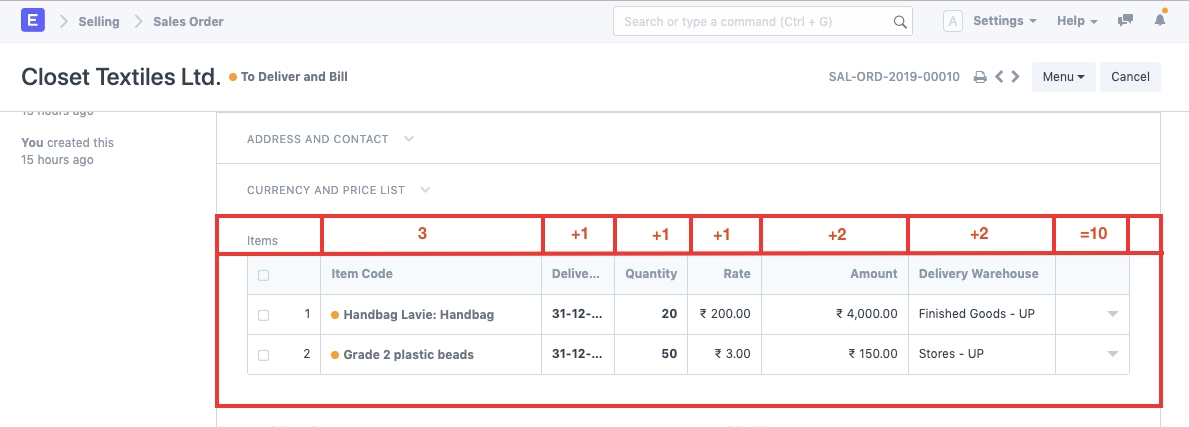Click the print icon

980,77
